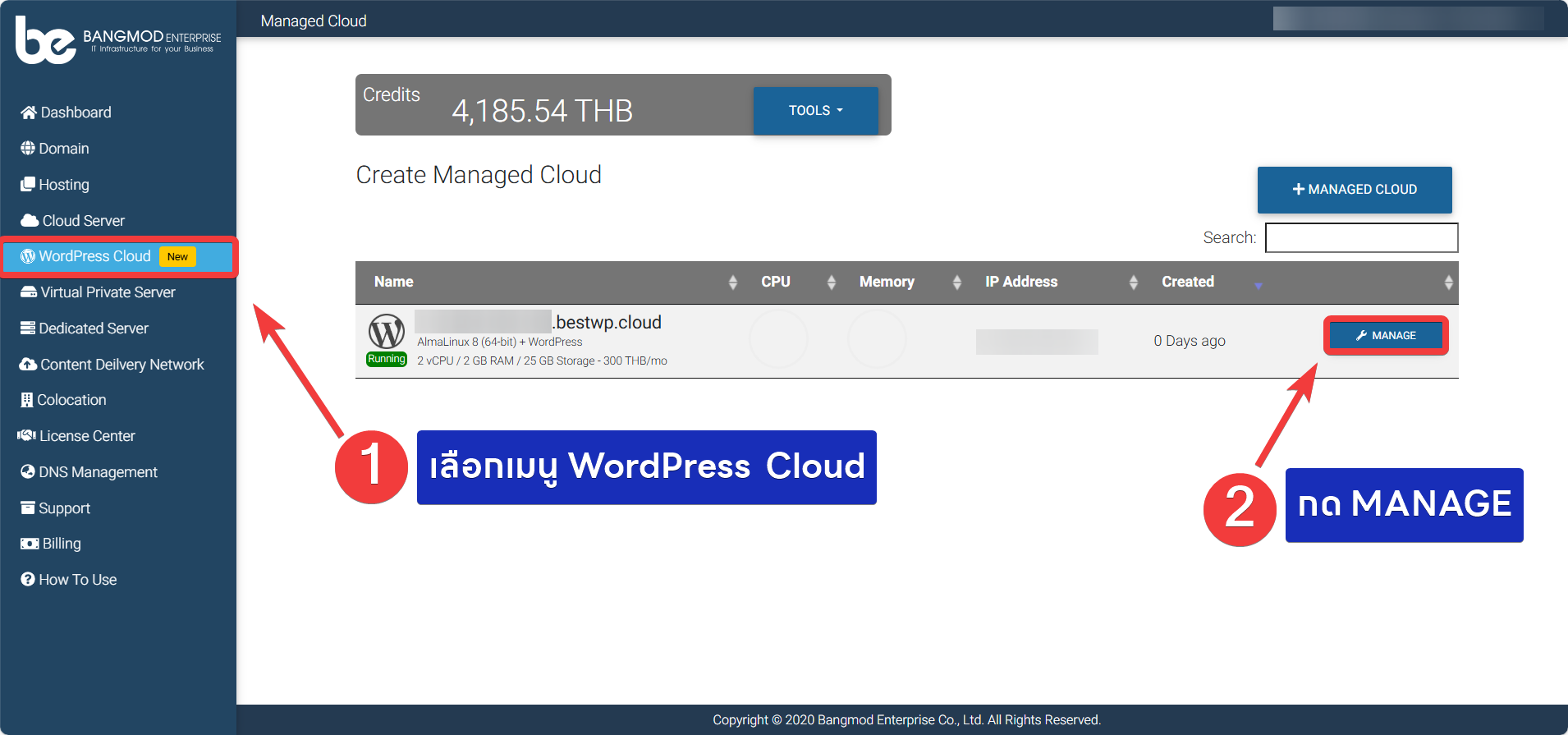Click the Cloud Server cloud icon

coord(30,221)
